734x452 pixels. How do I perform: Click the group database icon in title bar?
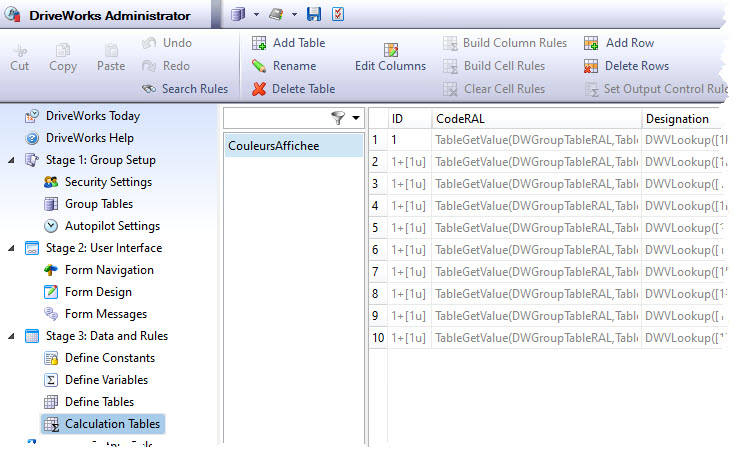(238, 15)
